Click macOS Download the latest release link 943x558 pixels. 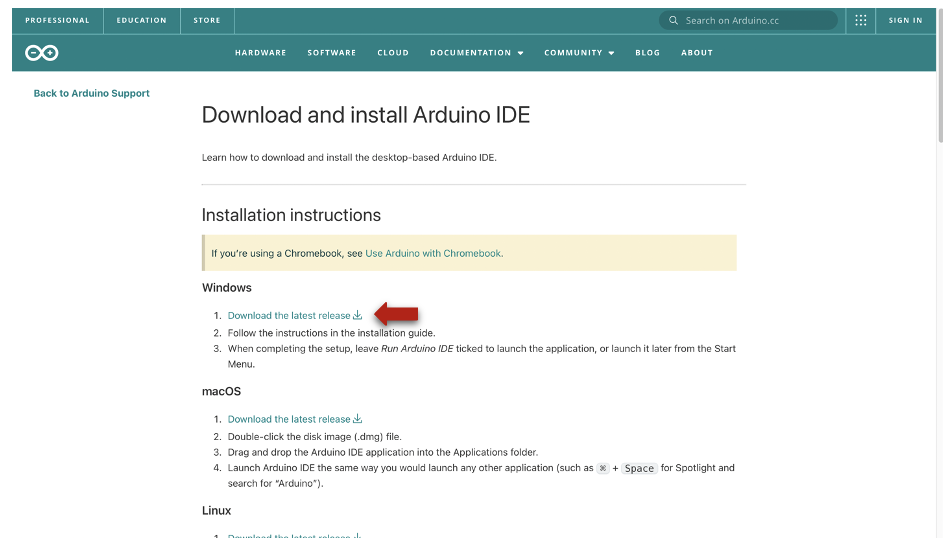click(x=289, y=418)
